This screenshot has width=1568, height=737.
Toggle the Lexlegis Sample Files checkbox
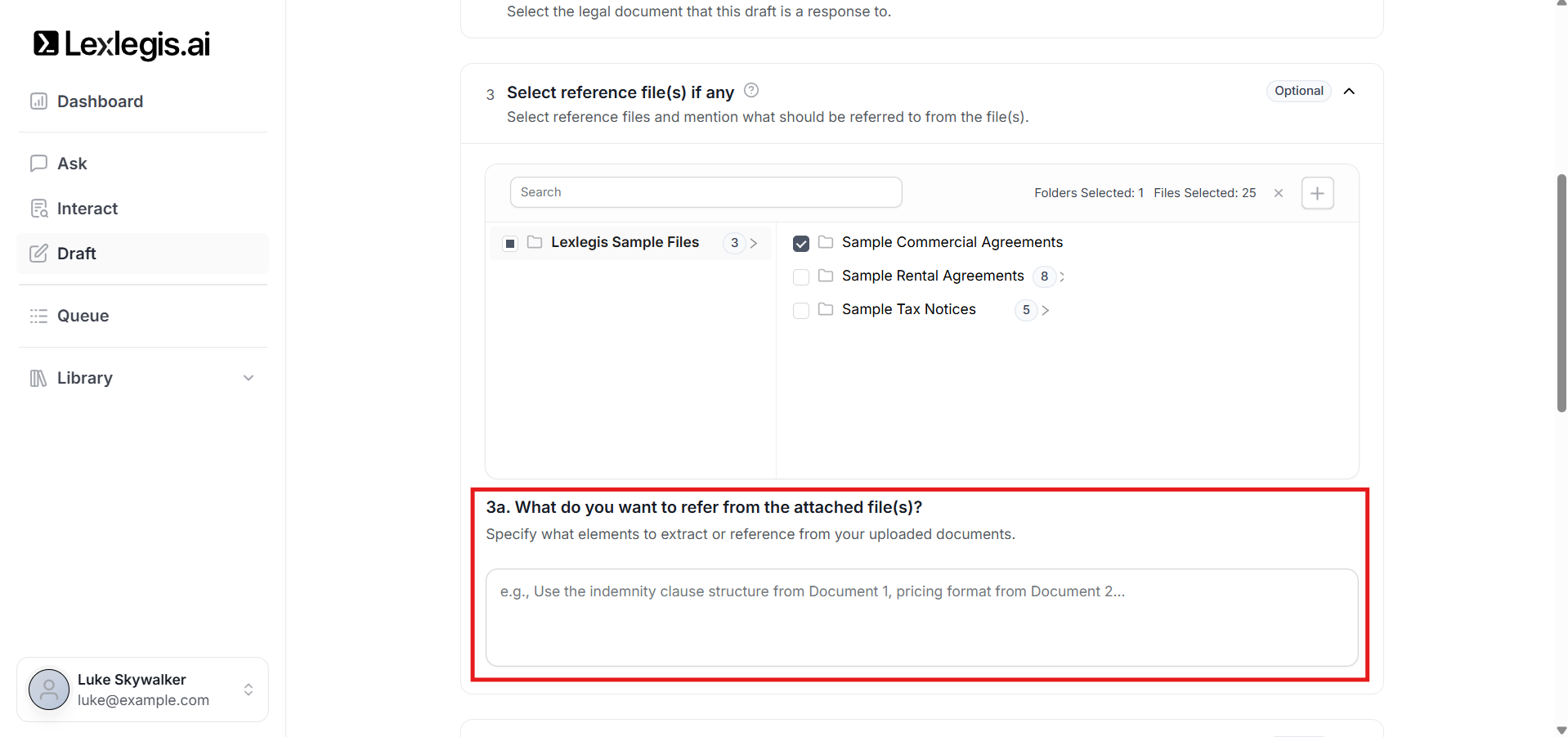coord(510,243)
